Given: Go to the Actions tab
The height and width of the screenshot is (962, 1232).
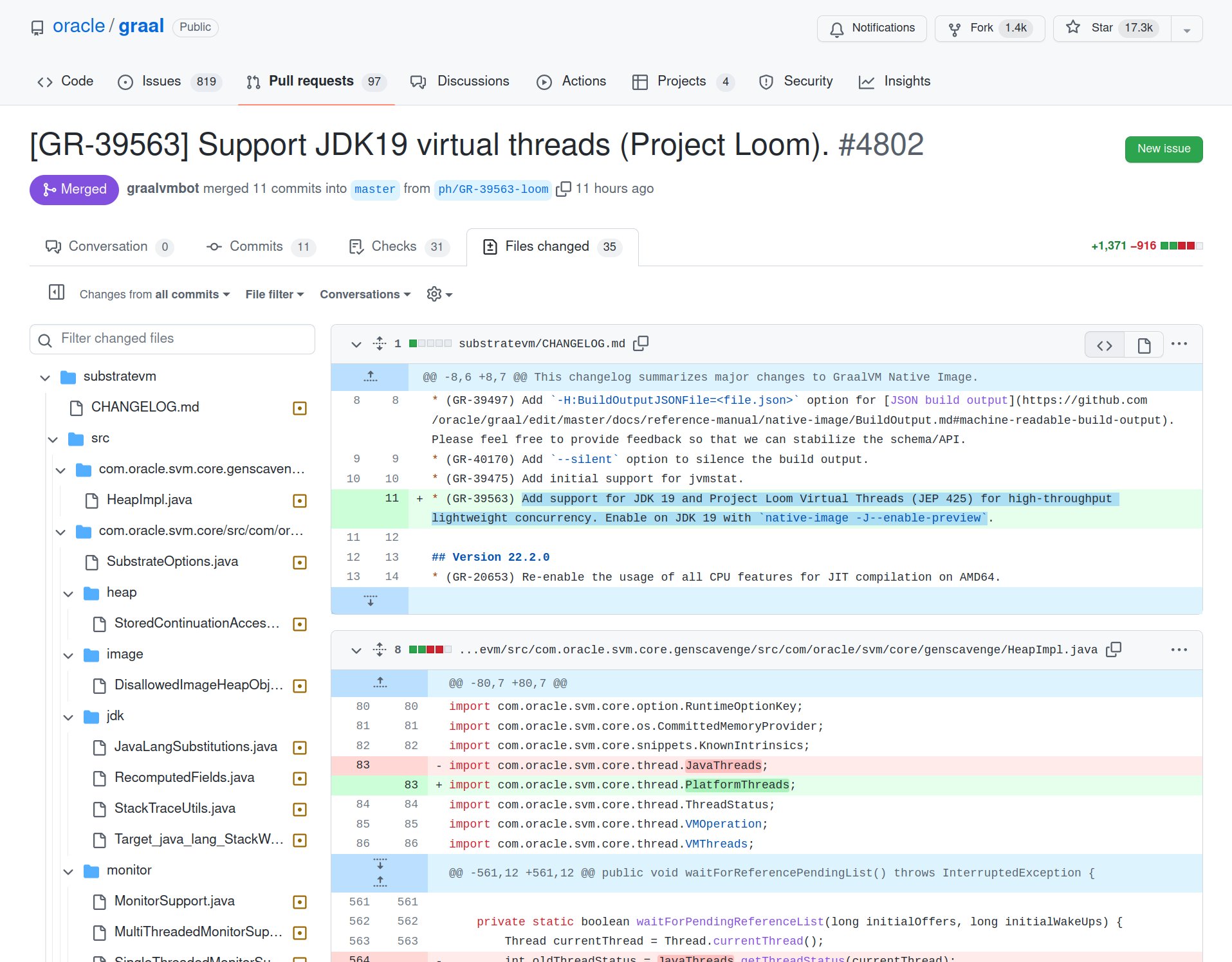Looking at the screenshot, I should tap(571, 82).
